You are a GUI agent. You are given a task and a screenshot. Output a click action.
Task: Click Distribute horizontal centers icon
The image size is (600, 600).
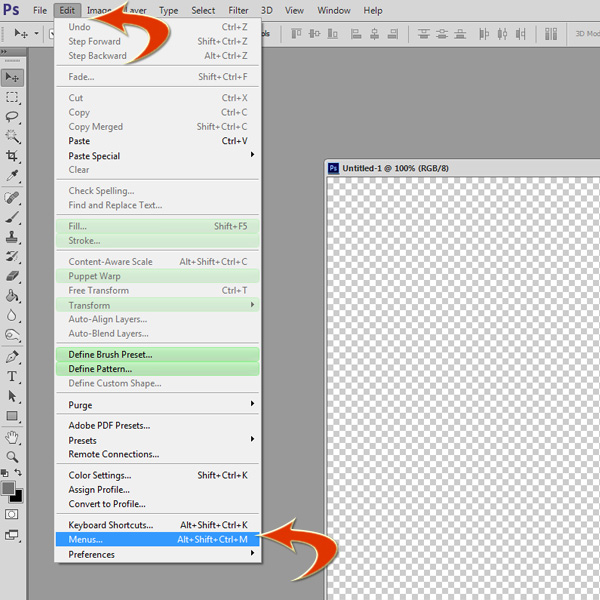tap(502, 34)
